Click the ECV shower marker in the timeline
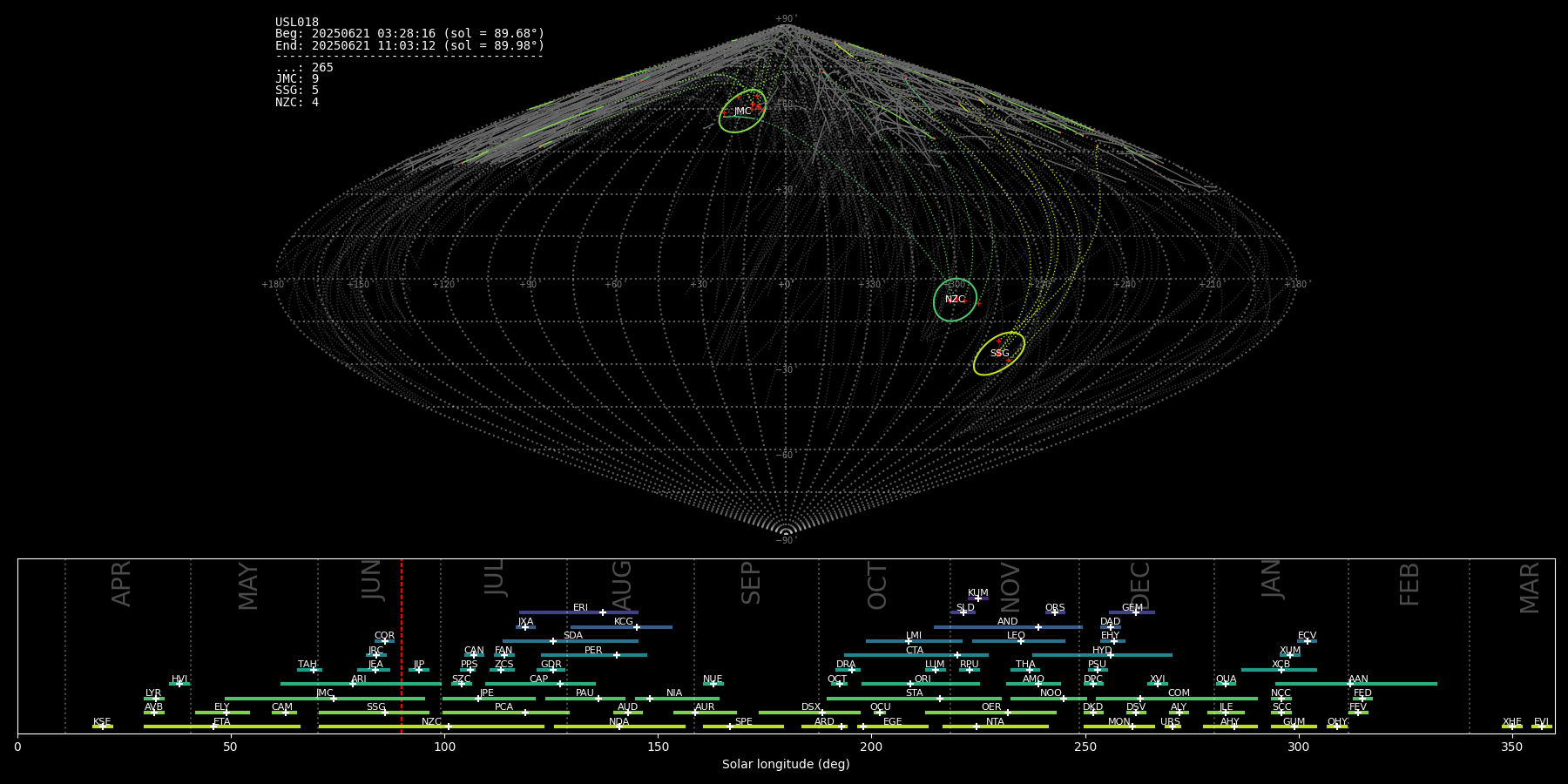Screen dimensions: 1568x784 [1307, 641]
